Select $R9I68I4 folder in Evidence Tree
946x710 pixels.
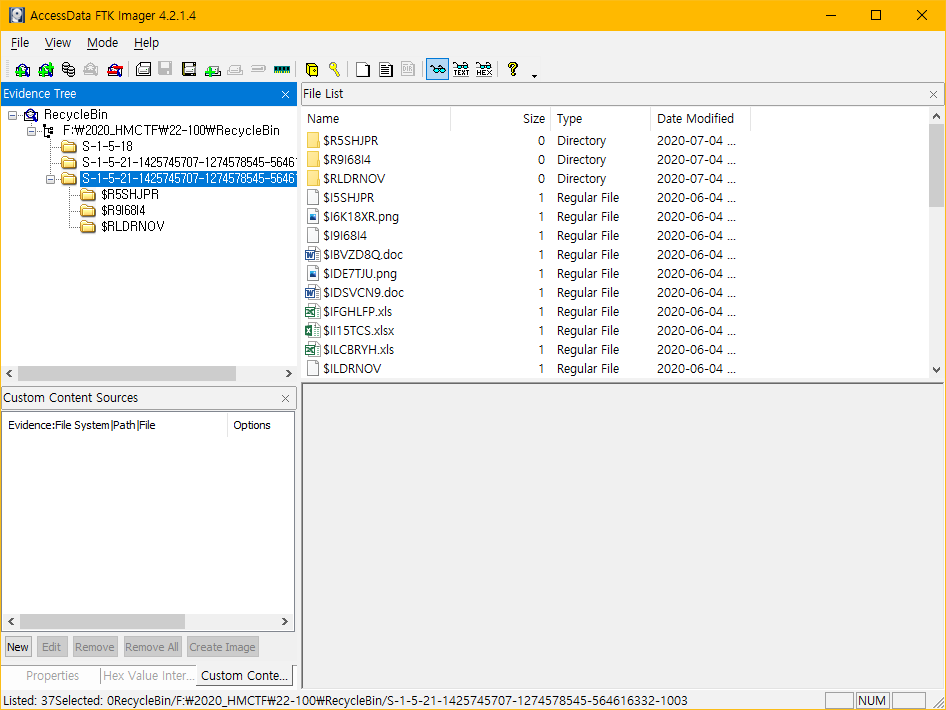[x=123, y=211]
